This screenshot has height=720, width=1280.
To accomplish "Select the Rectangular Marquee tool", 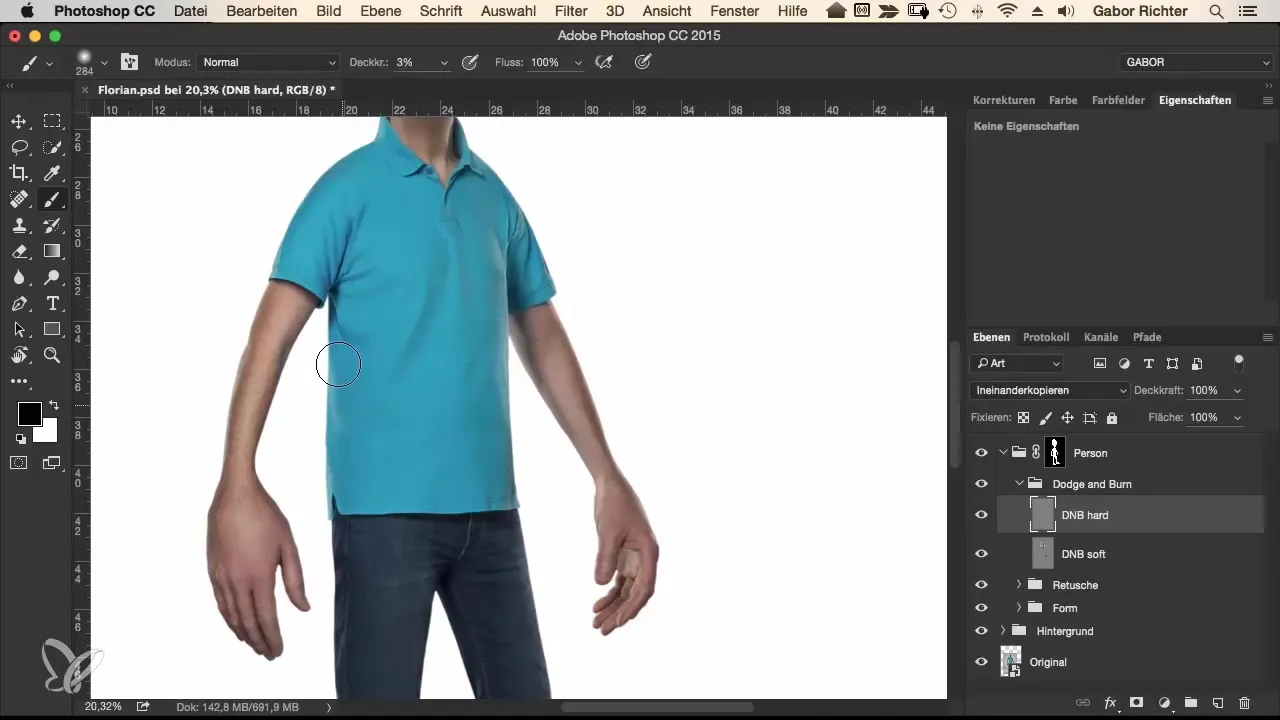I will pos(52,121).
